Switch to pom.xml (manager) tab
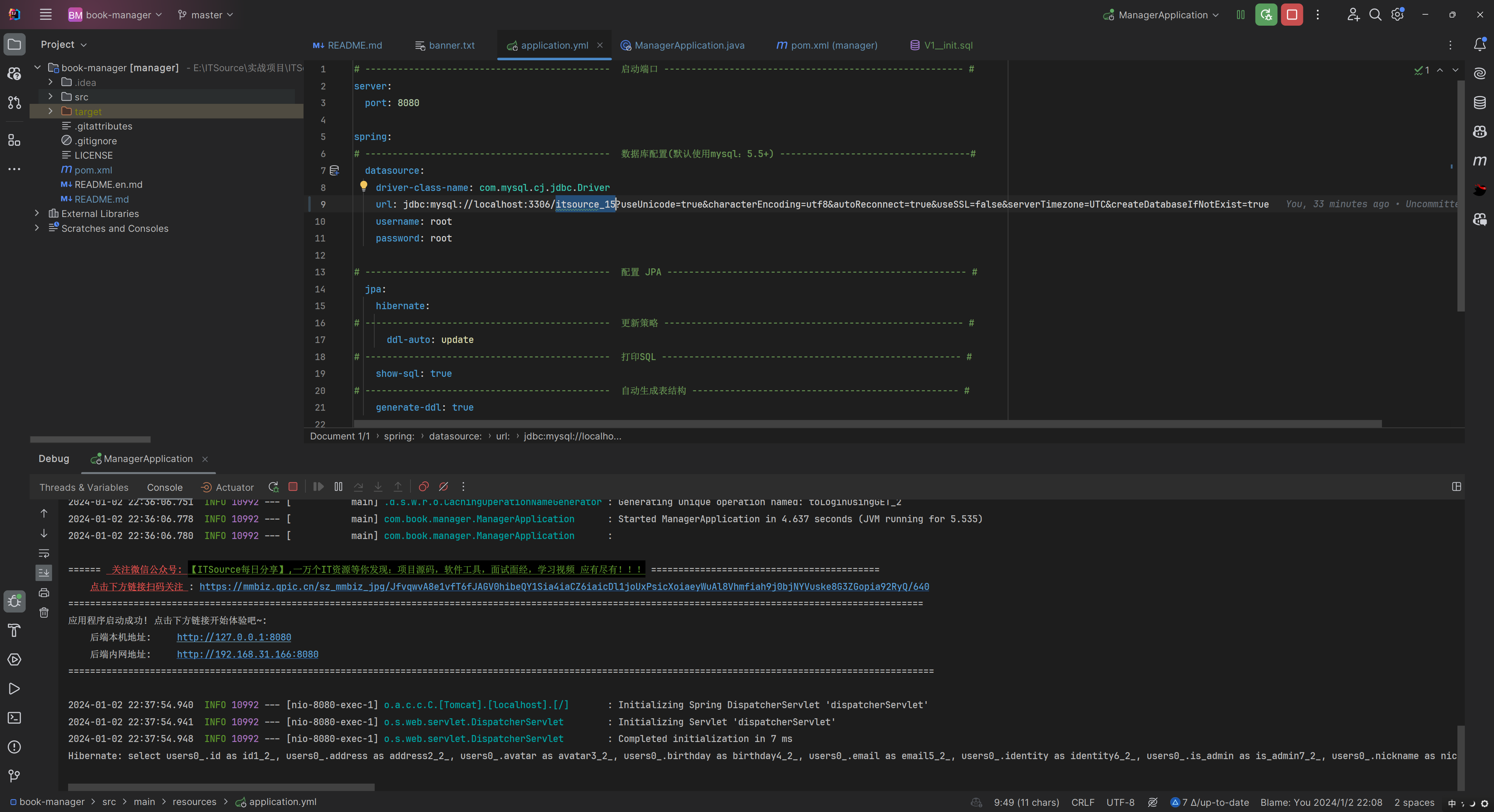 pos(827,45)
